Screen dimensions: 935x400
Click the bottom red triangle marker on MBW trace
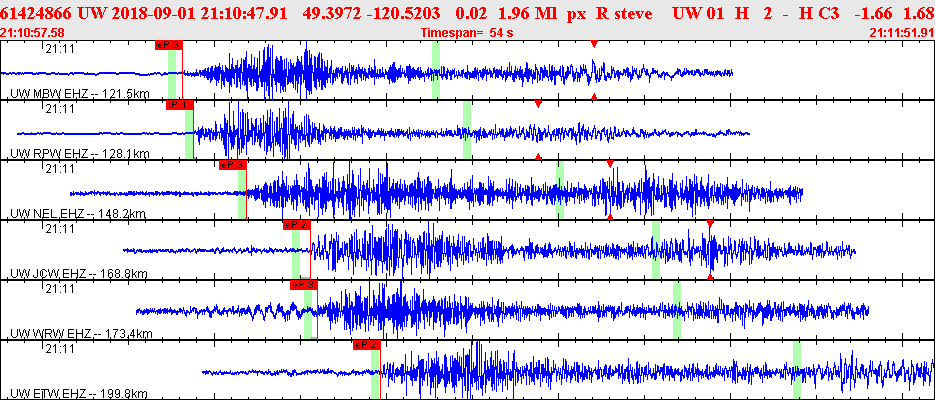point(594,96)
